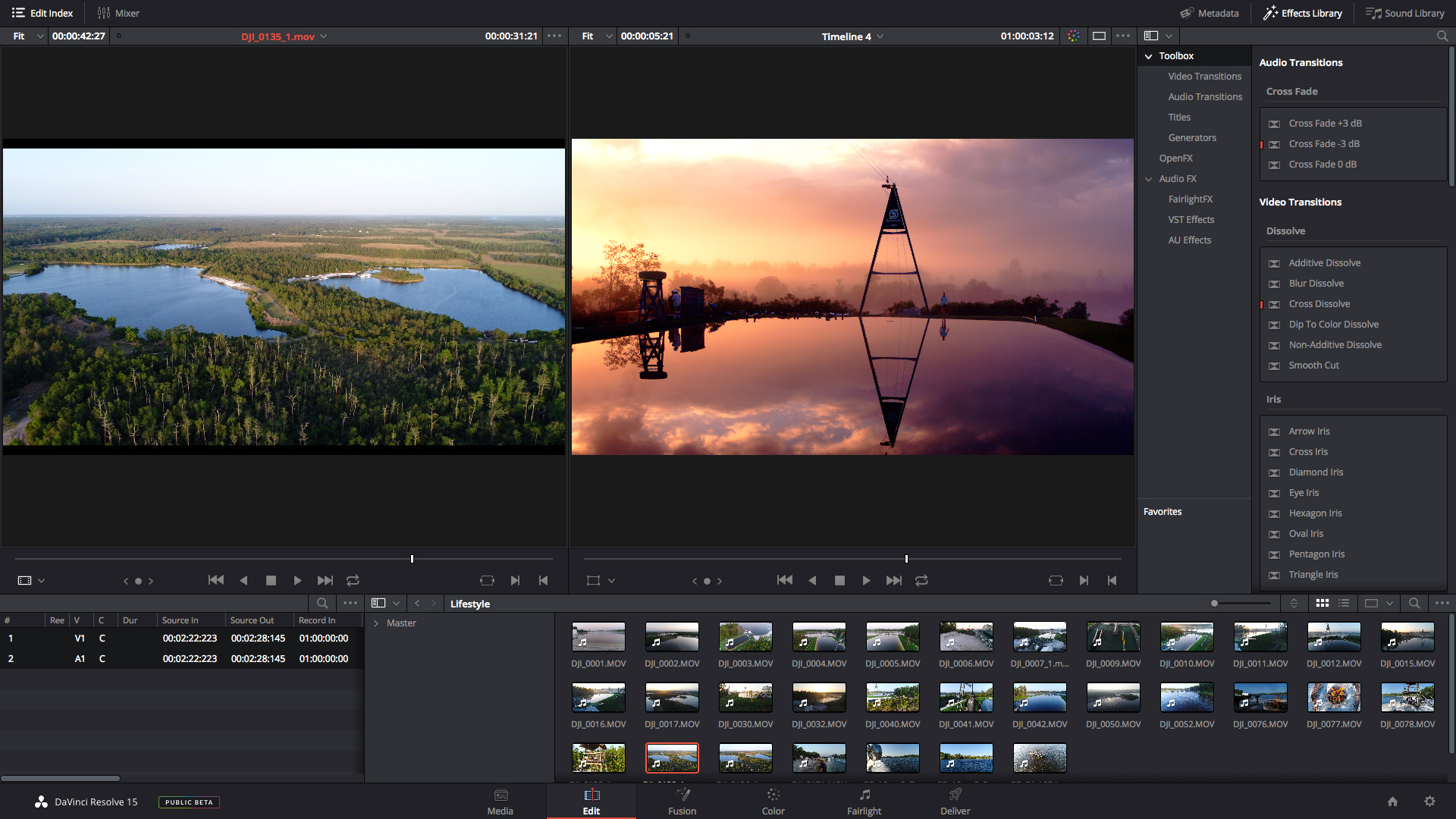The image size is (1456, 819).
Task: Collapse the Audio FX tree
Action: 1149,179
